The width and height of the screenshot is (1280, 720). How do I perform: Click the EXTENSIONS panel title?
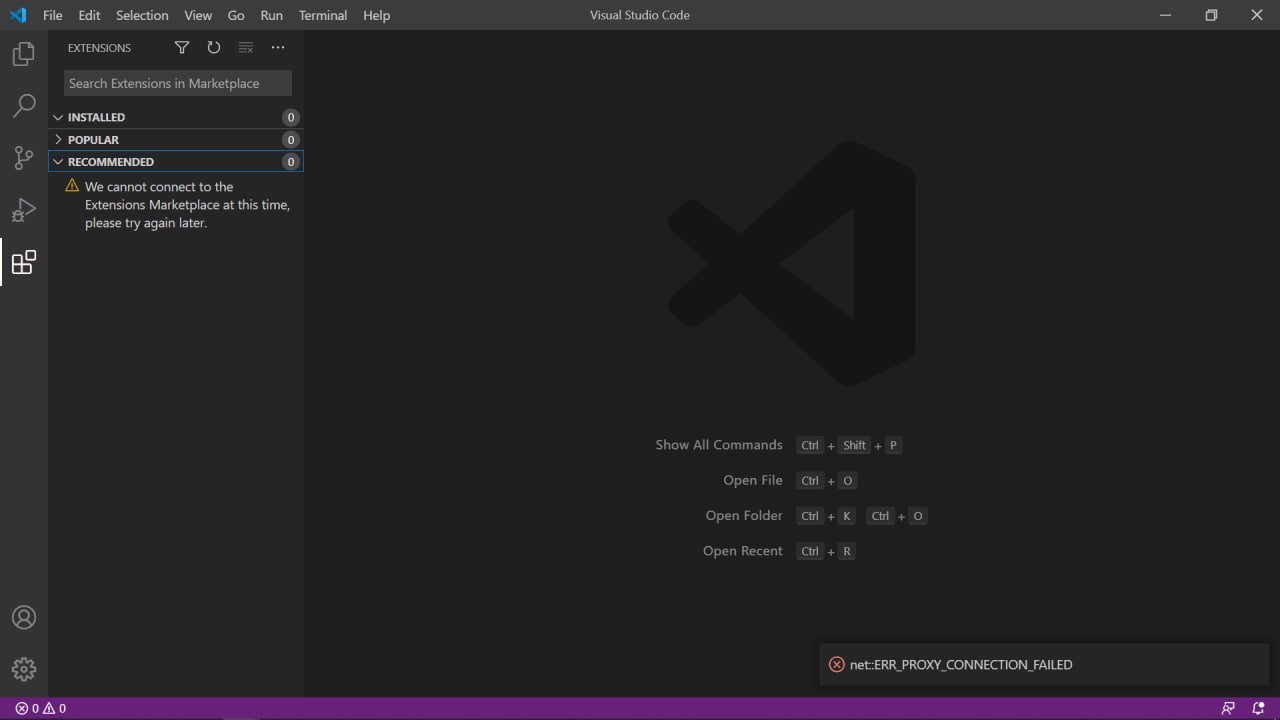coord(99,48)
